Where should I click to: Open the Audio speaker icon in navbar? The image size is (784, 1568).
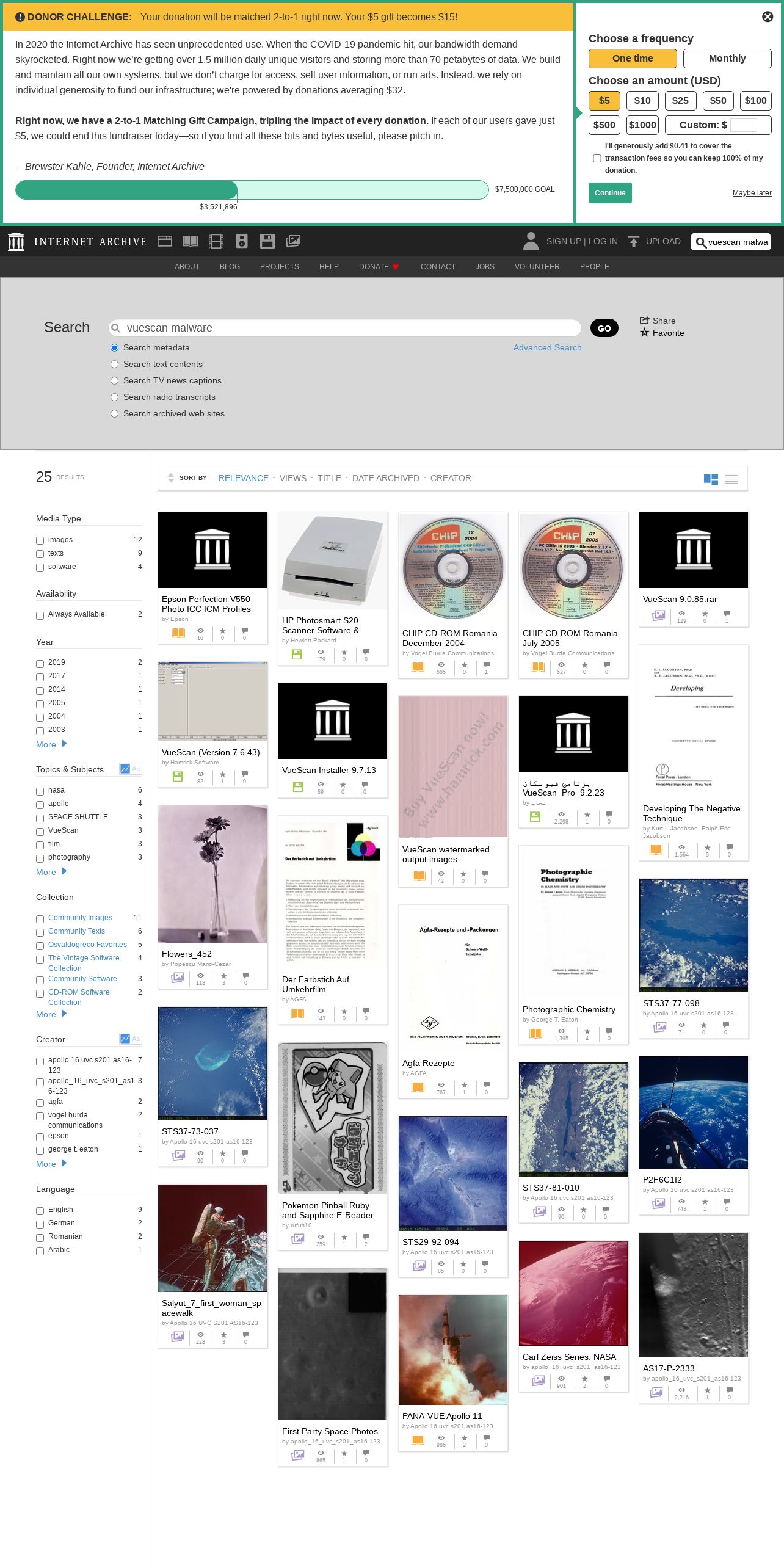click(242, 241)
